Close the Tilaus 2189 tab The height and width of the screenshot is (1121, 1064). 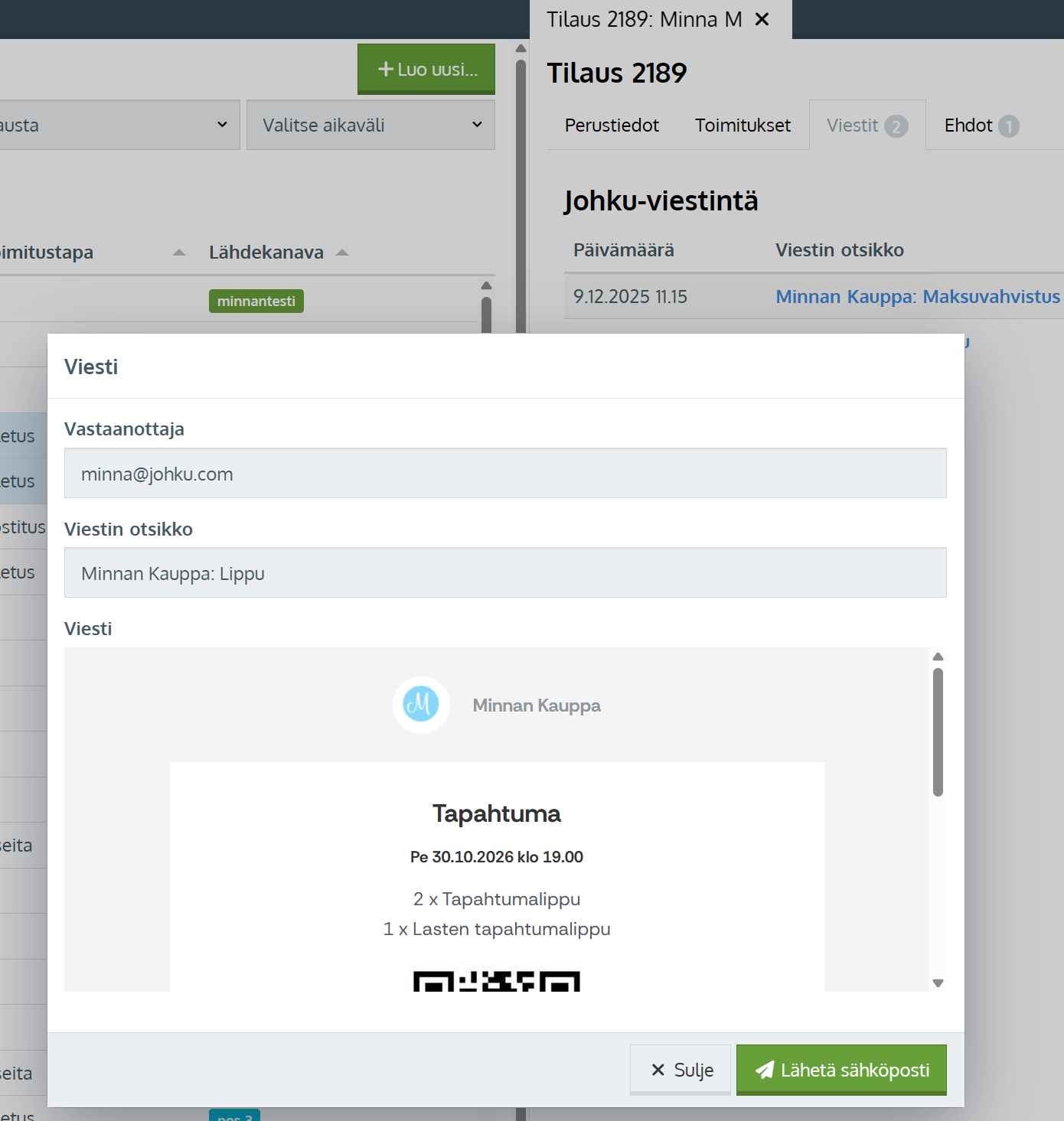(762, 19)
